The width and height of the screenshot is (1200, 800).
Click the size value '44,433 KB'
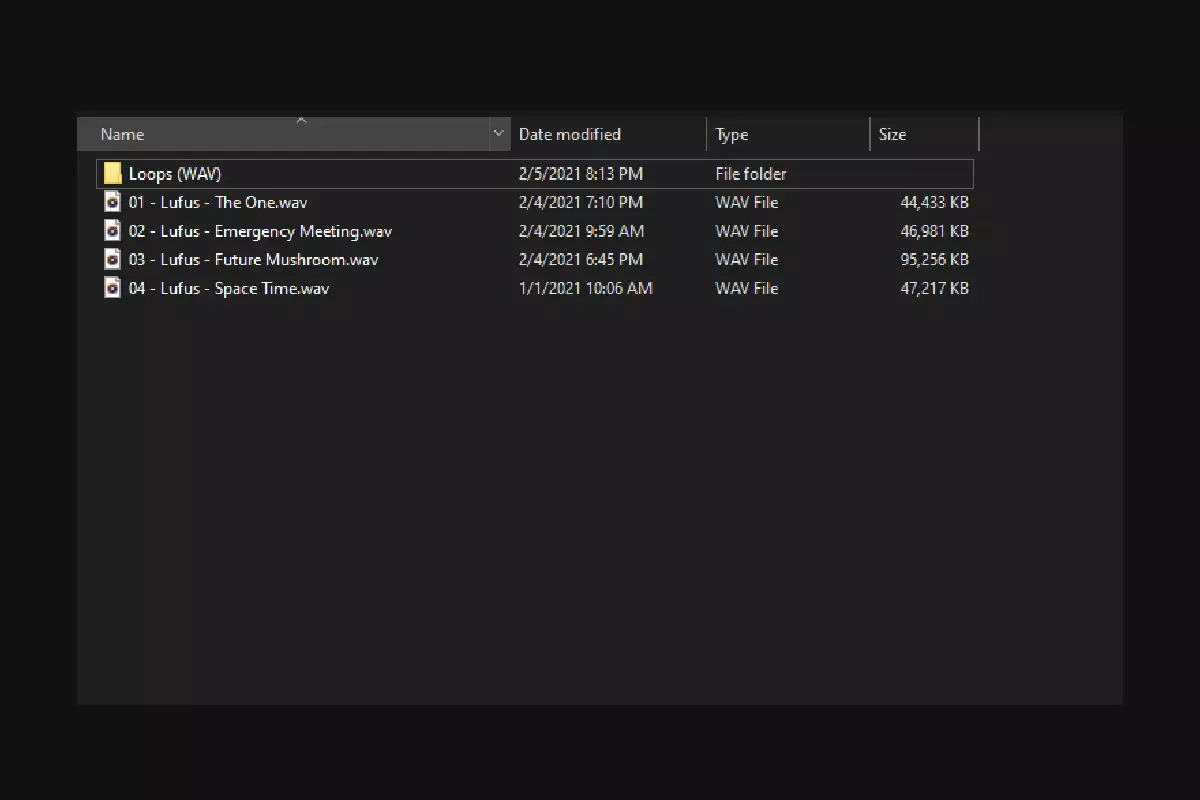[x=934, y=202]
